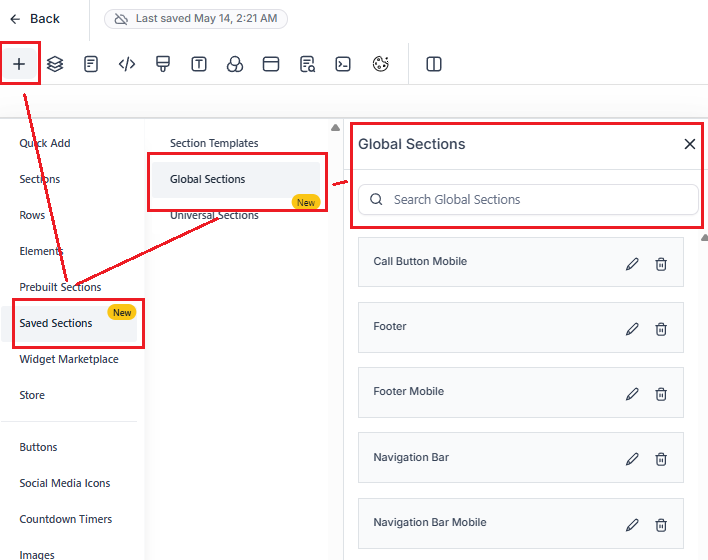Viewport: 708px width, 560px height.
Task: Open the Global Sections tab
Action: point(208,180)
